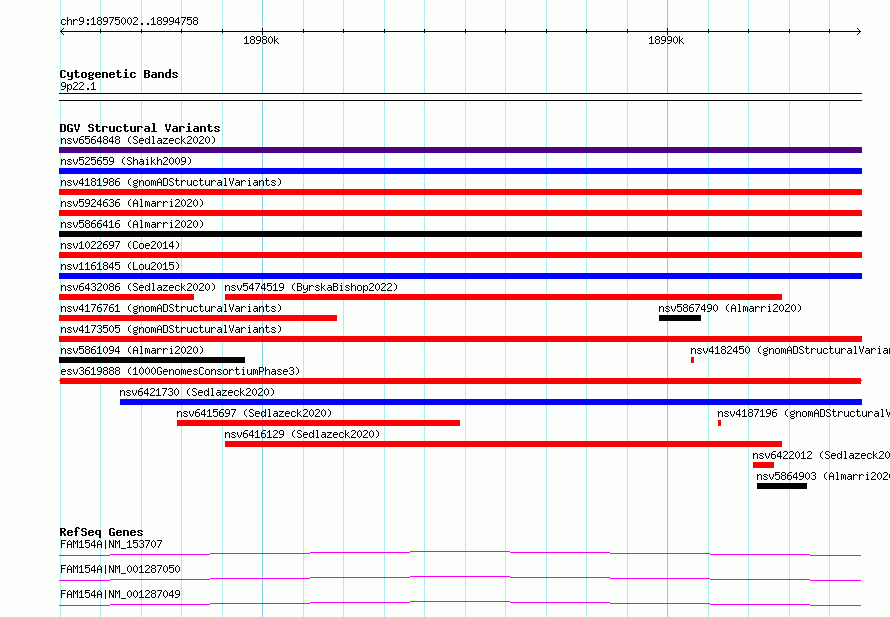Click the chr9:18975002..18994758 coordinate text
Viewport: 890px width, 617px height.
[x=129, y=21]
